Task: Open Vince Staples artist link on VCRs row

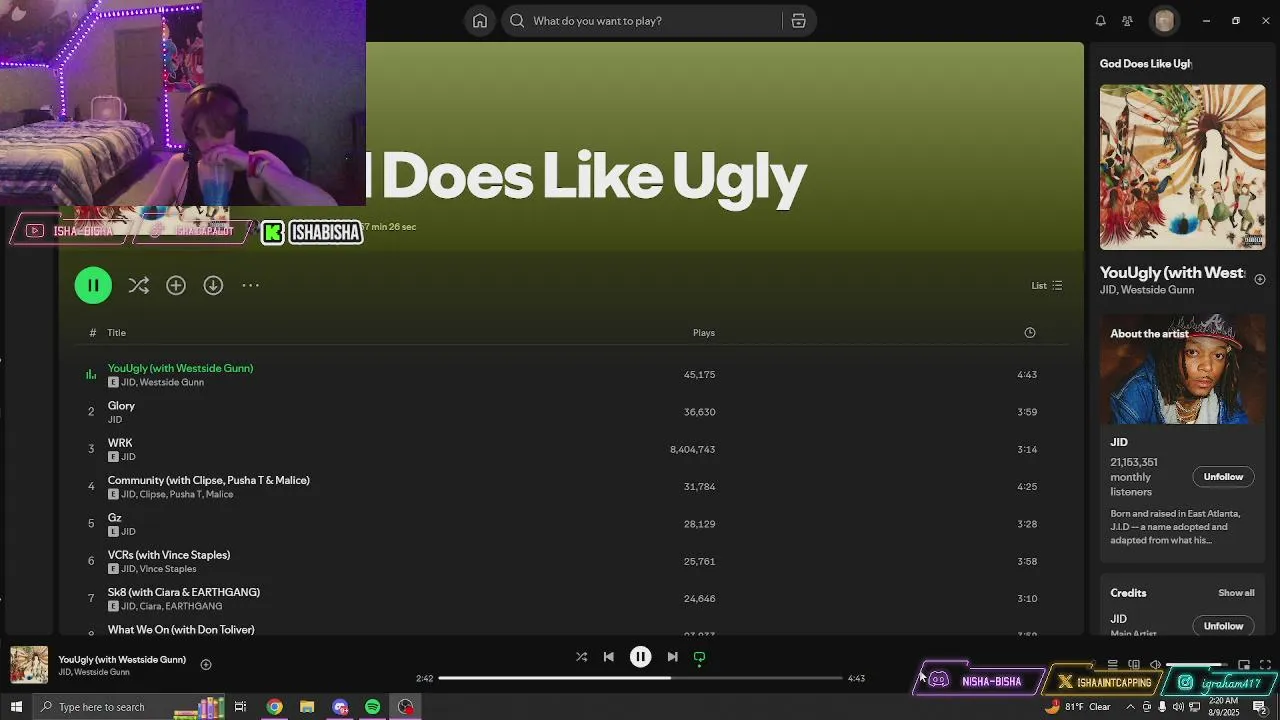Action: tap(168, 569)
